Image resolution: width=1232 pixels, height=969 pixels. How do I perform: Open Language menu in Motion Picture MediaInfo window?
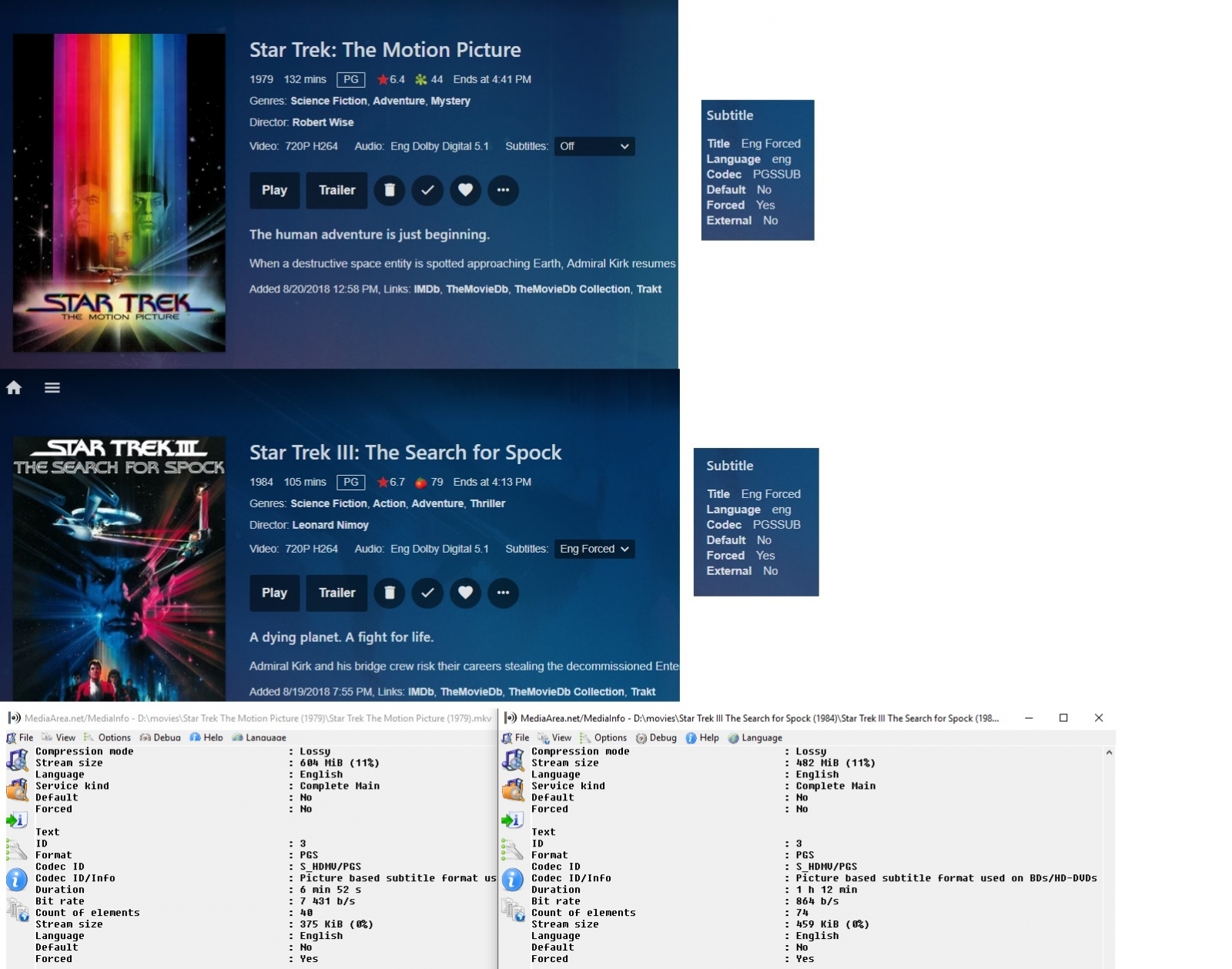259,737
